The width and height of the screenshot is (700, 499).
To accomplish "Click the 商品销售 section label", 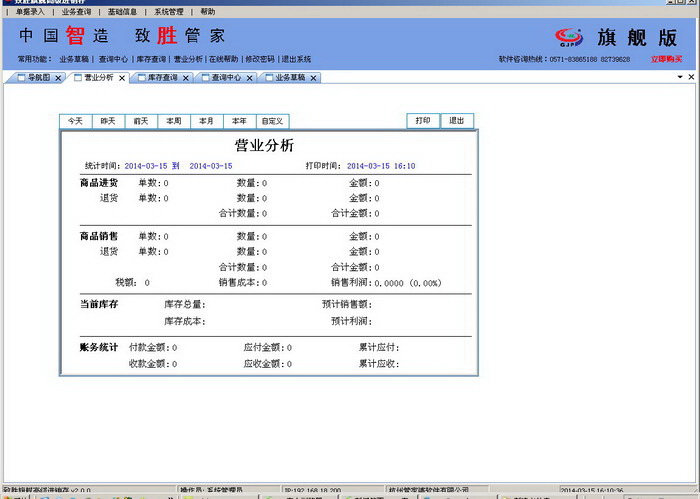I will pyautogui.click(x=99, y=237).
